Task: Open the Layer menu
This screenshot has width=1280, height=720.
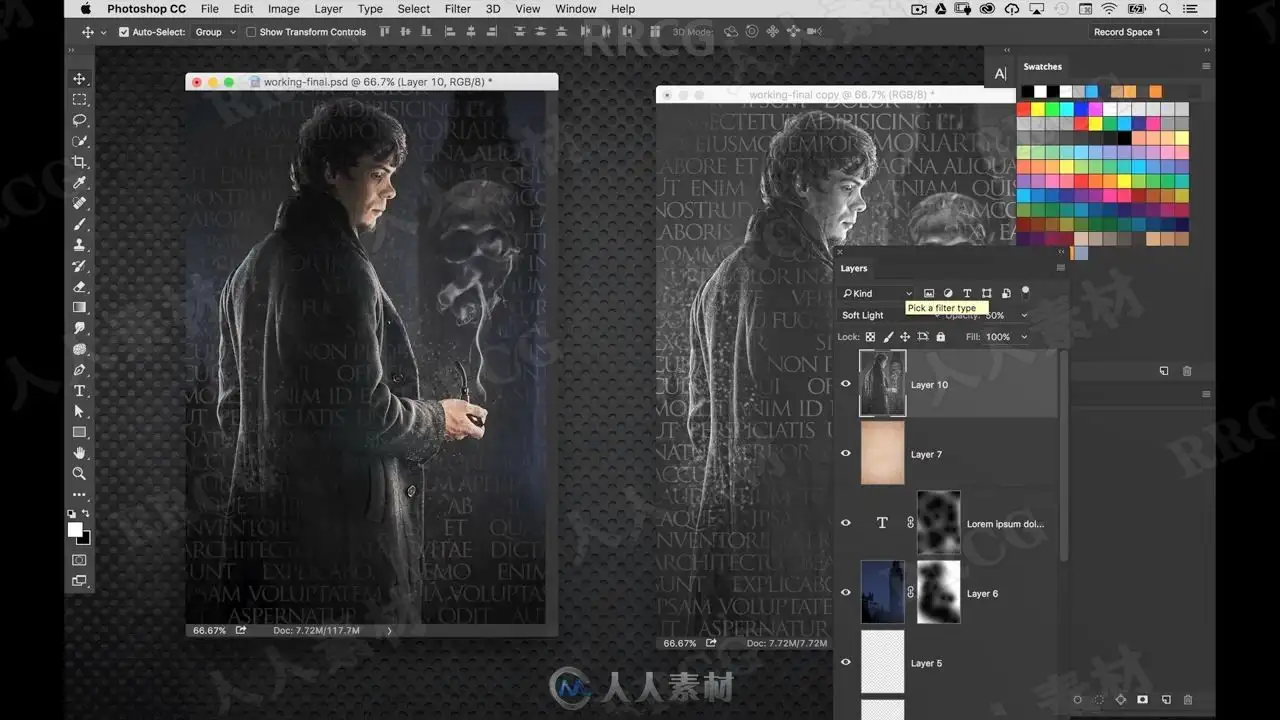Action: click(328, 9)
